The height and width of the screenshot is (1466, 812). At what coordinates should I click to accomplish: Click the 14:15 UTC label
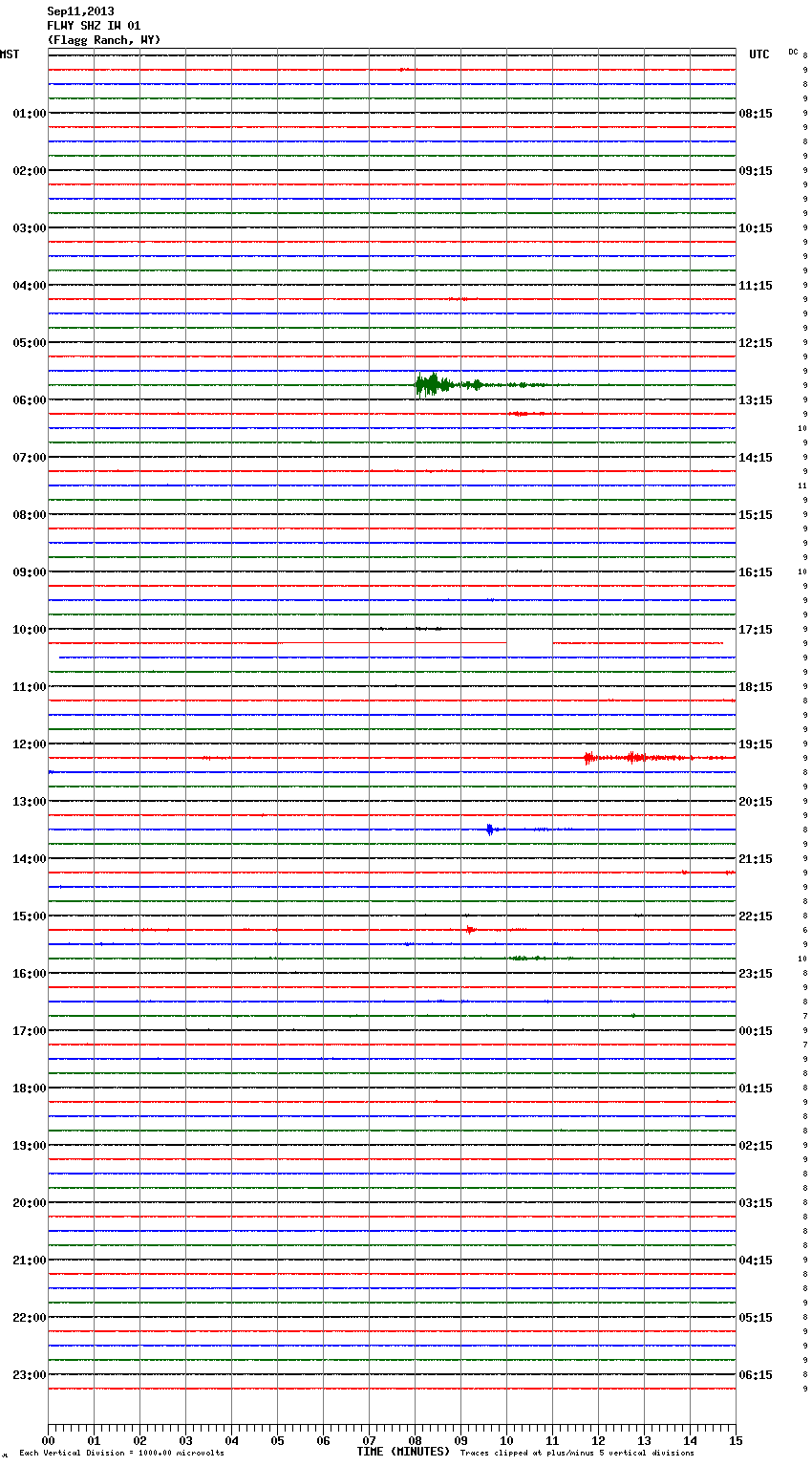click(756, 458)
